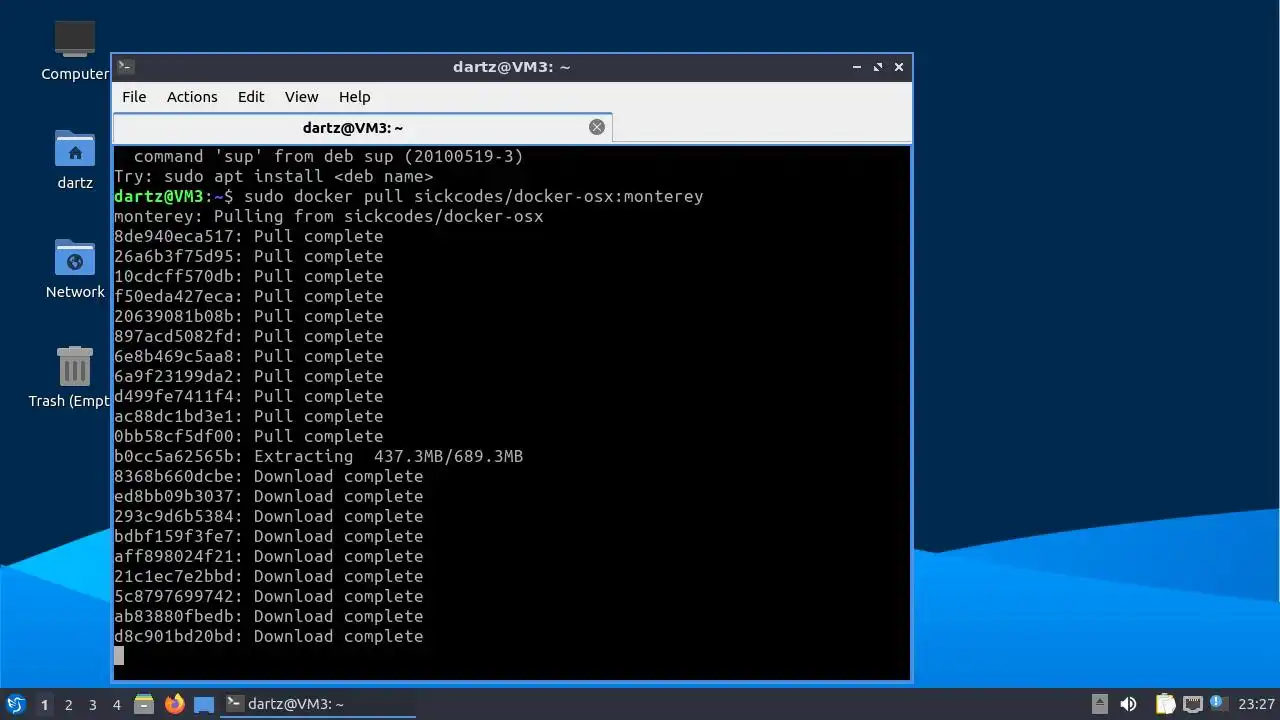The width and height of the screenshot is (1280, 720).
Task: Open the Lubuntu start menu
Action: pyautogui.click(x=15, y=704)
